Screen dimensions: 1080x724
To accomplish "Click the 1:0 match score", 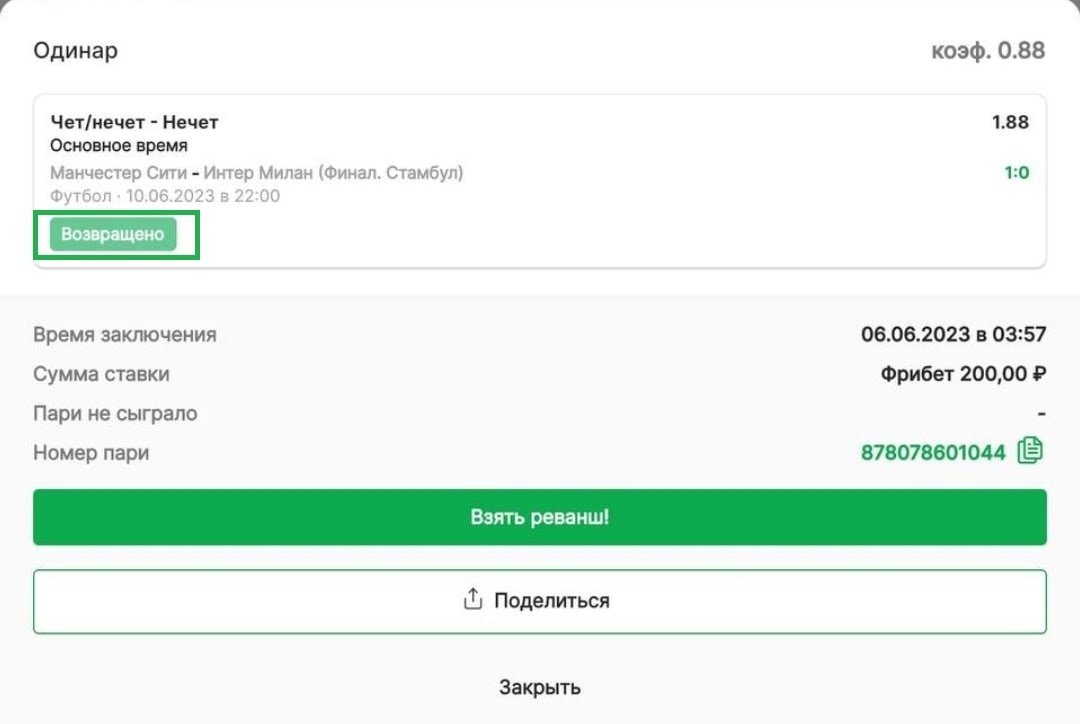I will click(1016, 173).
